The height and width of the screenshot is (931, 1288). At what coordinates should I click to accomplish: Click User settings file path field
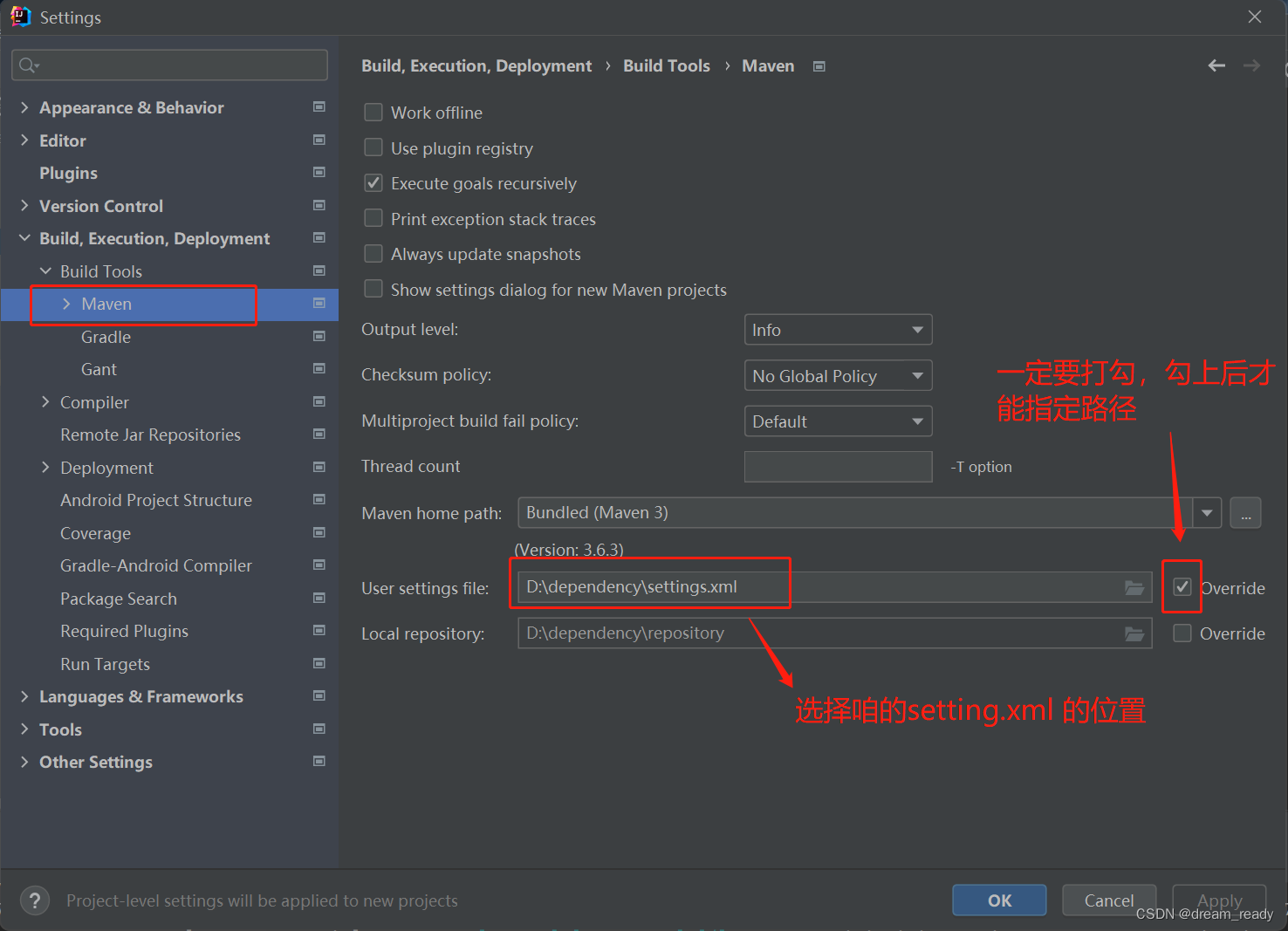[x=835, y=587]
